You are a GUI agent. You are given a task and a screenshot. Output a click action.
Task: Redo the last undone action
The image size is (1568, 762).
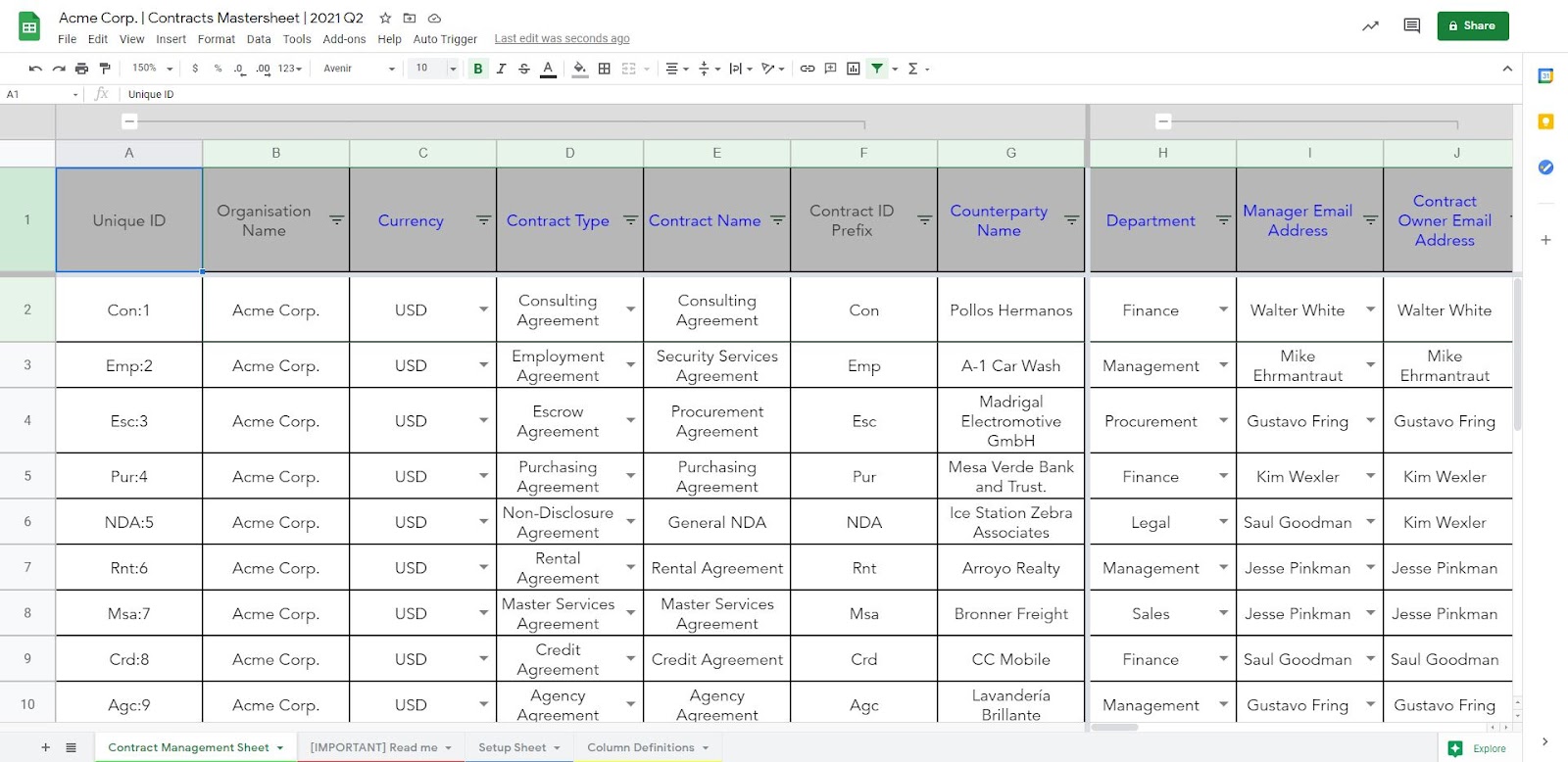click(x=59, y=69)
